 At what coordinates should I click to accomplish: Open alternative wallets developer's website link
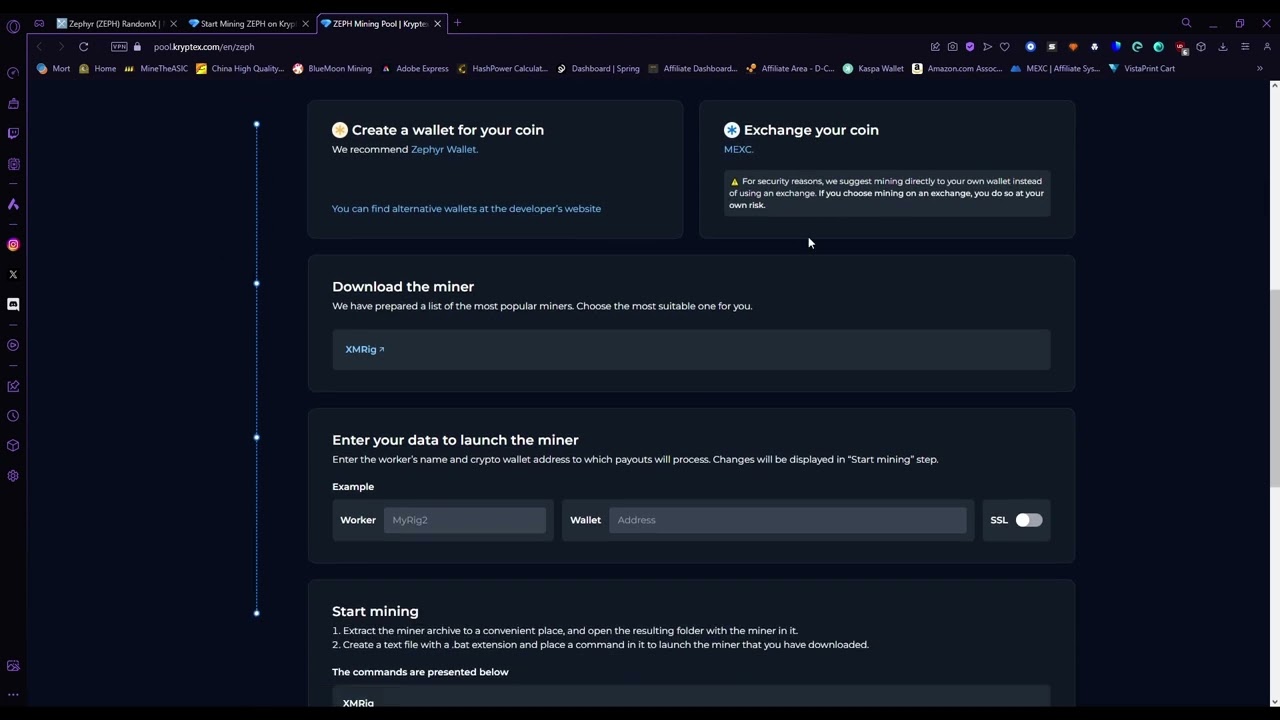(466, 209)
